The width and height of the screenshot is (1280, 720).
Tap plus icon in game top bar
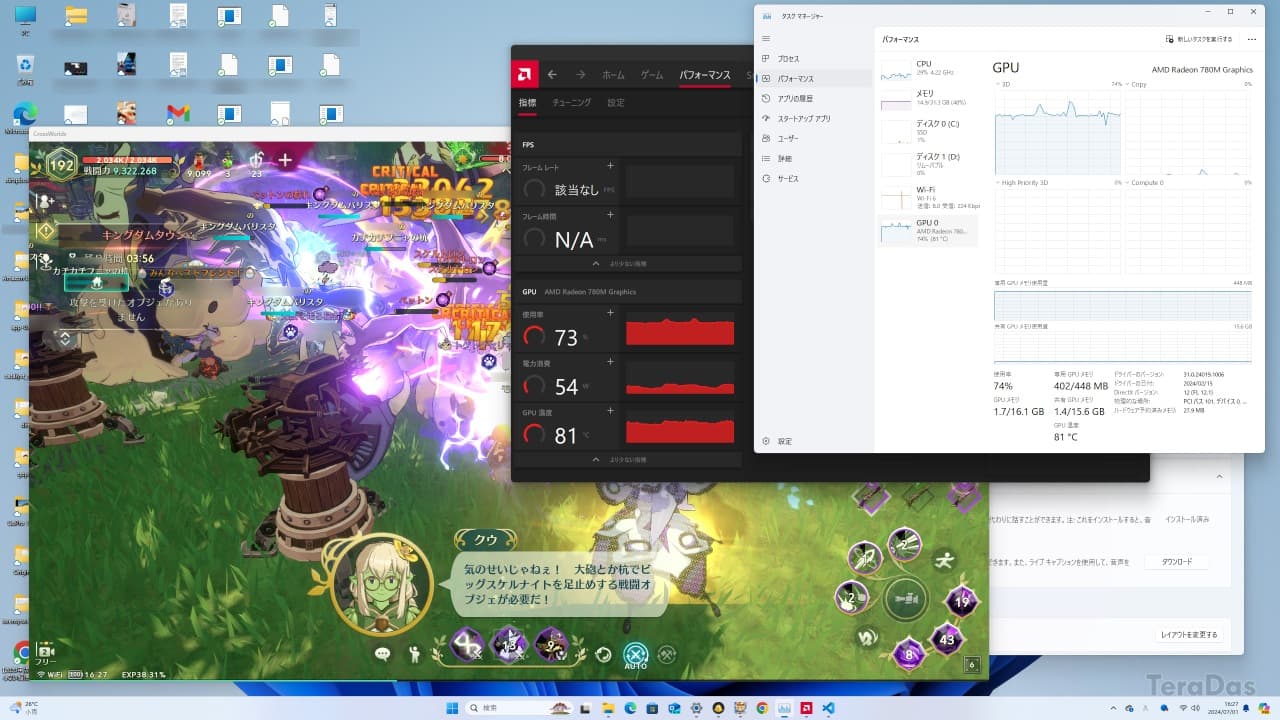point(285,160)
